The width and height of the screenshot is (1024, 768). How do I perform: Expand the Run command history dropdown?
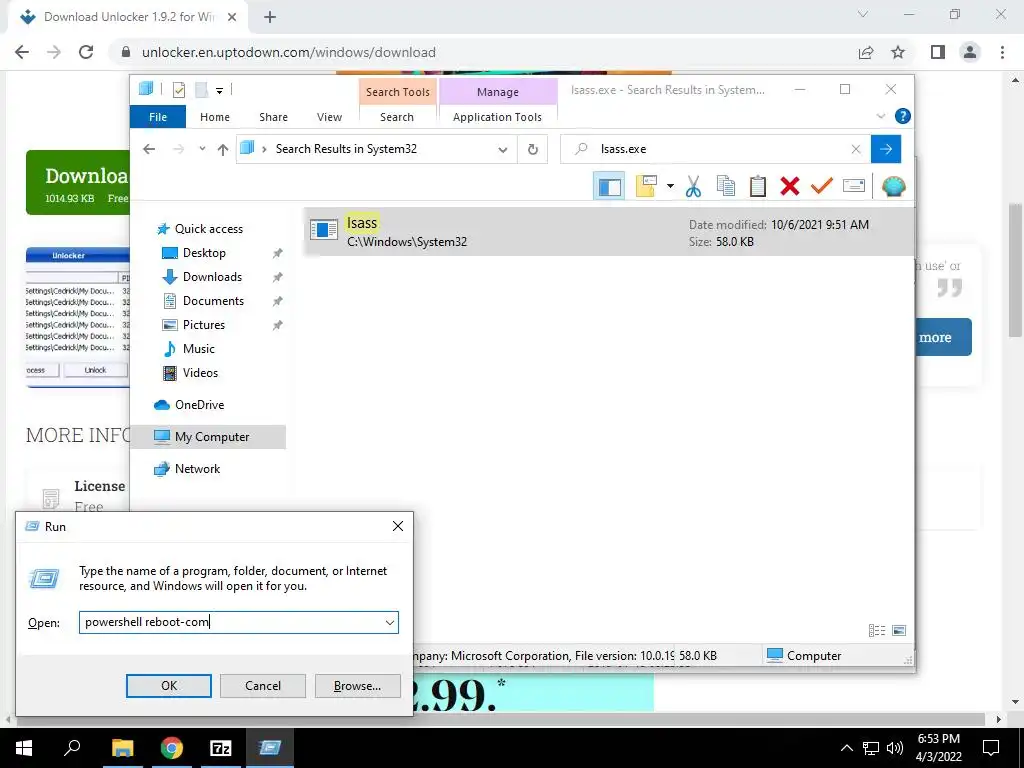[390, 622]
